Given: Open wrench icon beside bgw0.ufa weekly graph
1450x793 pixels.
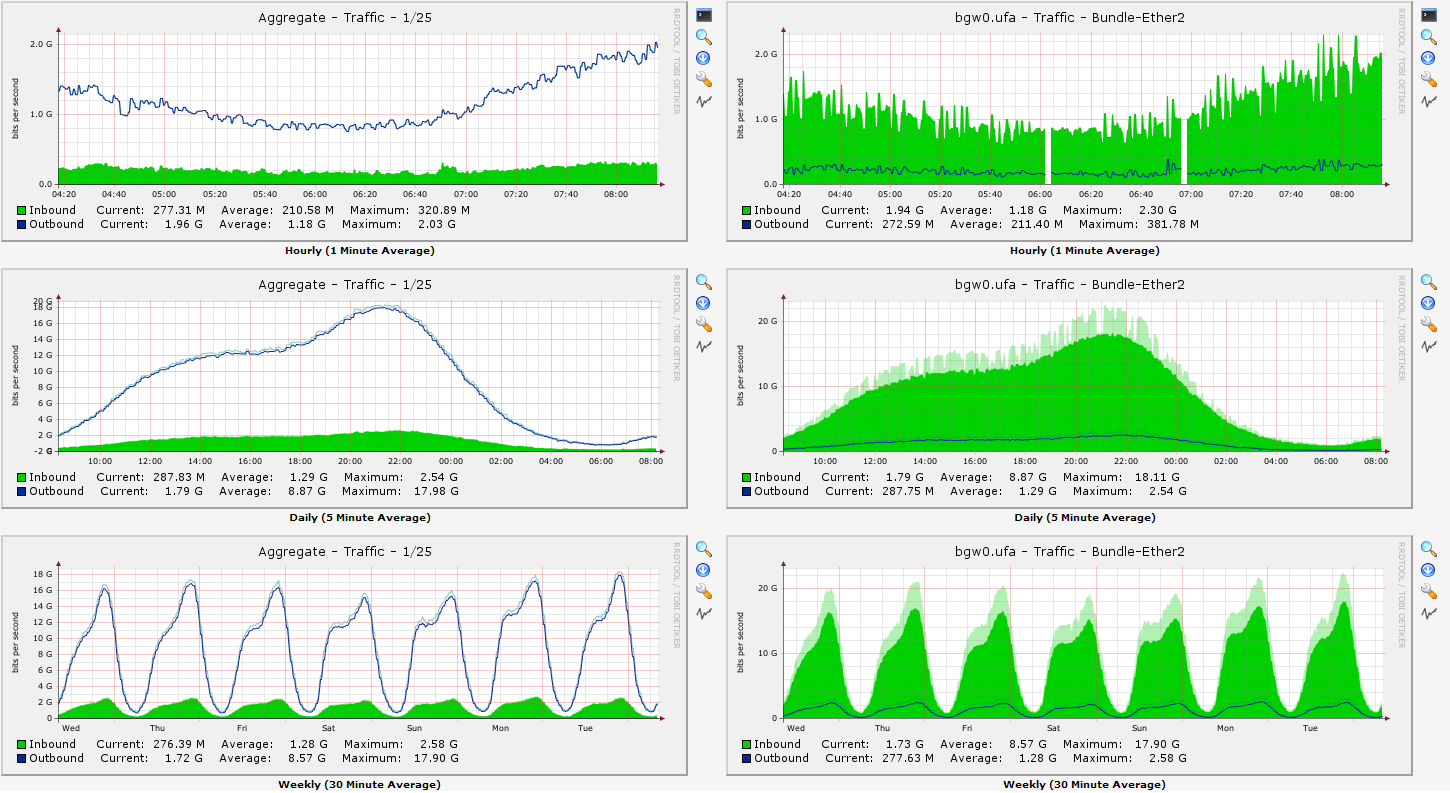Looking at the screenshot, I should click(1429, 591).
